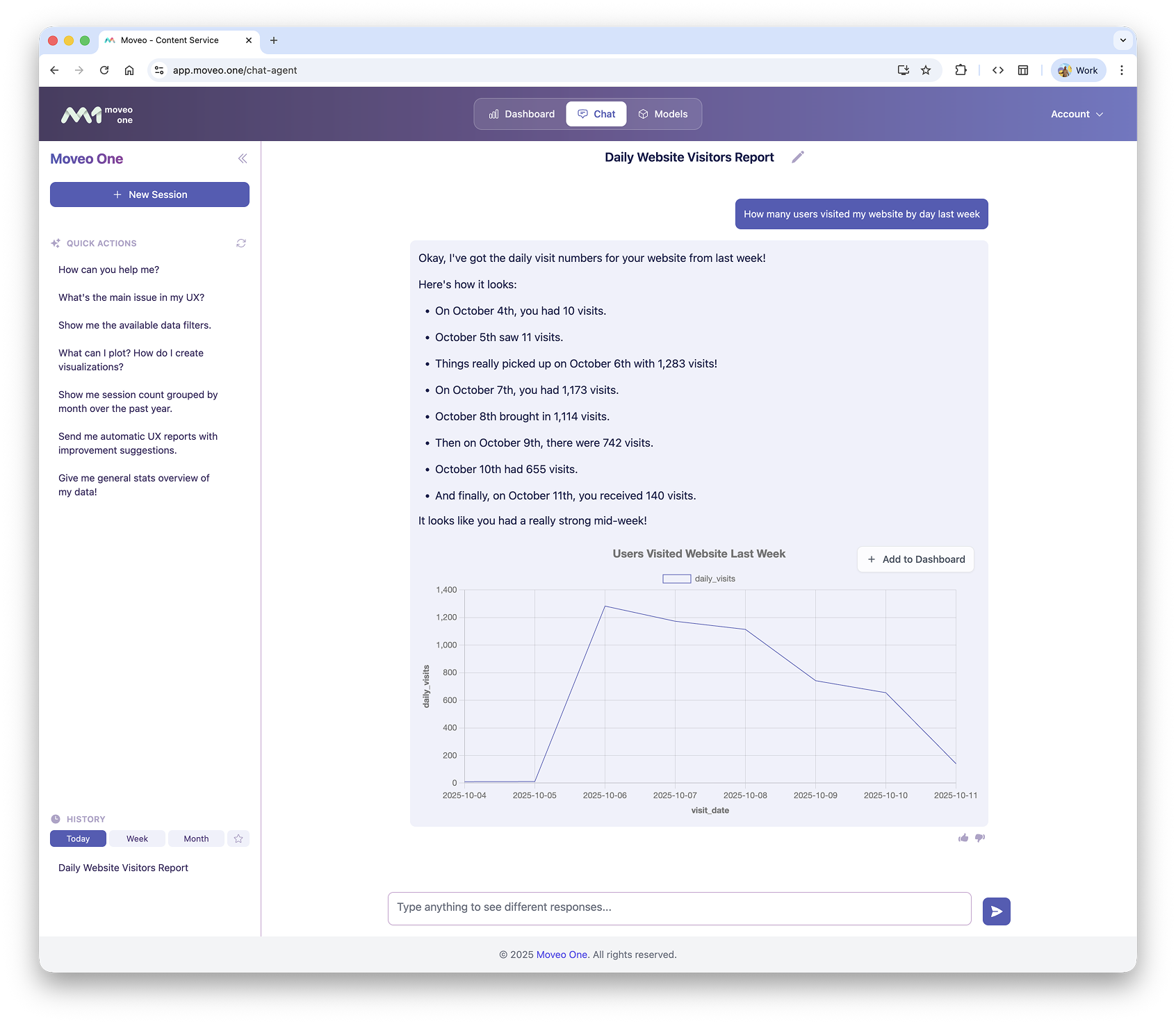Open Daily Website Visitors Report from history
The image size is (1176, 1024).
pos(122,867)
